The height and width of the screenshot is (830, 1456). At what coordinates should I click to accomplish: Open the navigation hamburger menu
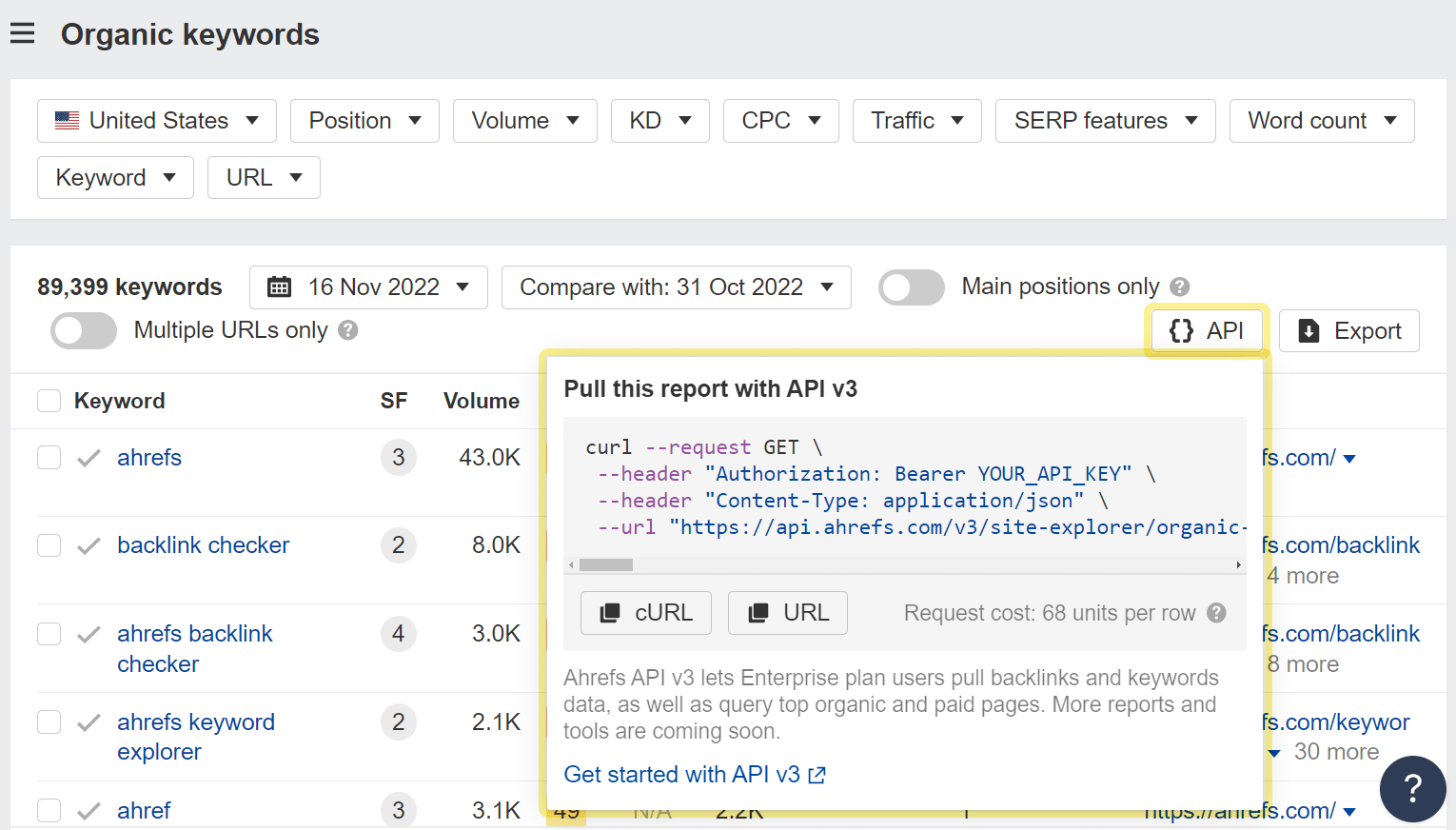[23, 32]
